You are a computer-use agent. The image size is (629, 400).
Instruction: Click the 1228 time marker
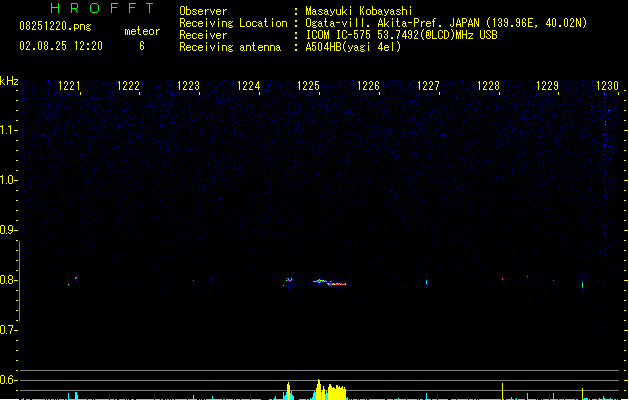488,86
